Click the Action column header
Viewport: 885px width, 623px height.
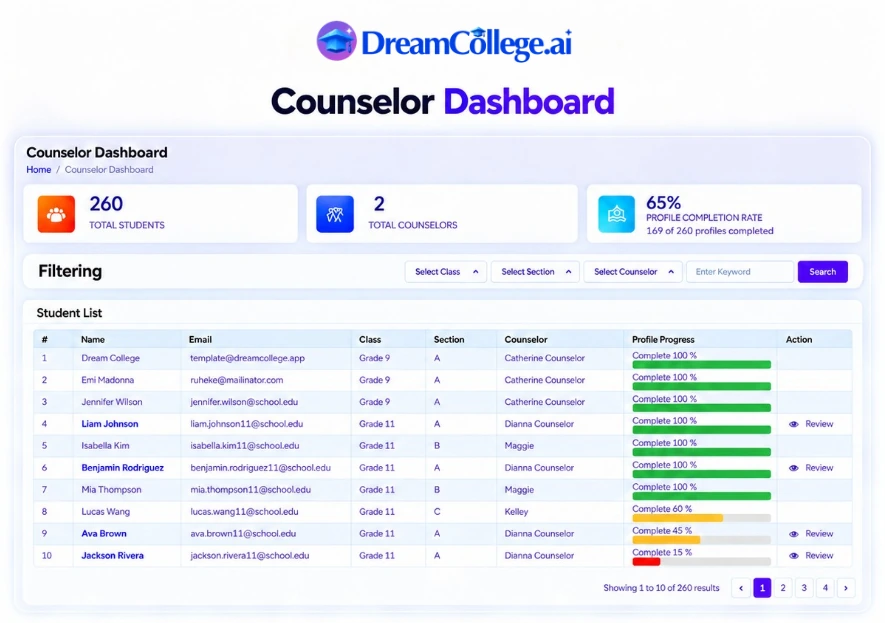(x=799, y=340)
